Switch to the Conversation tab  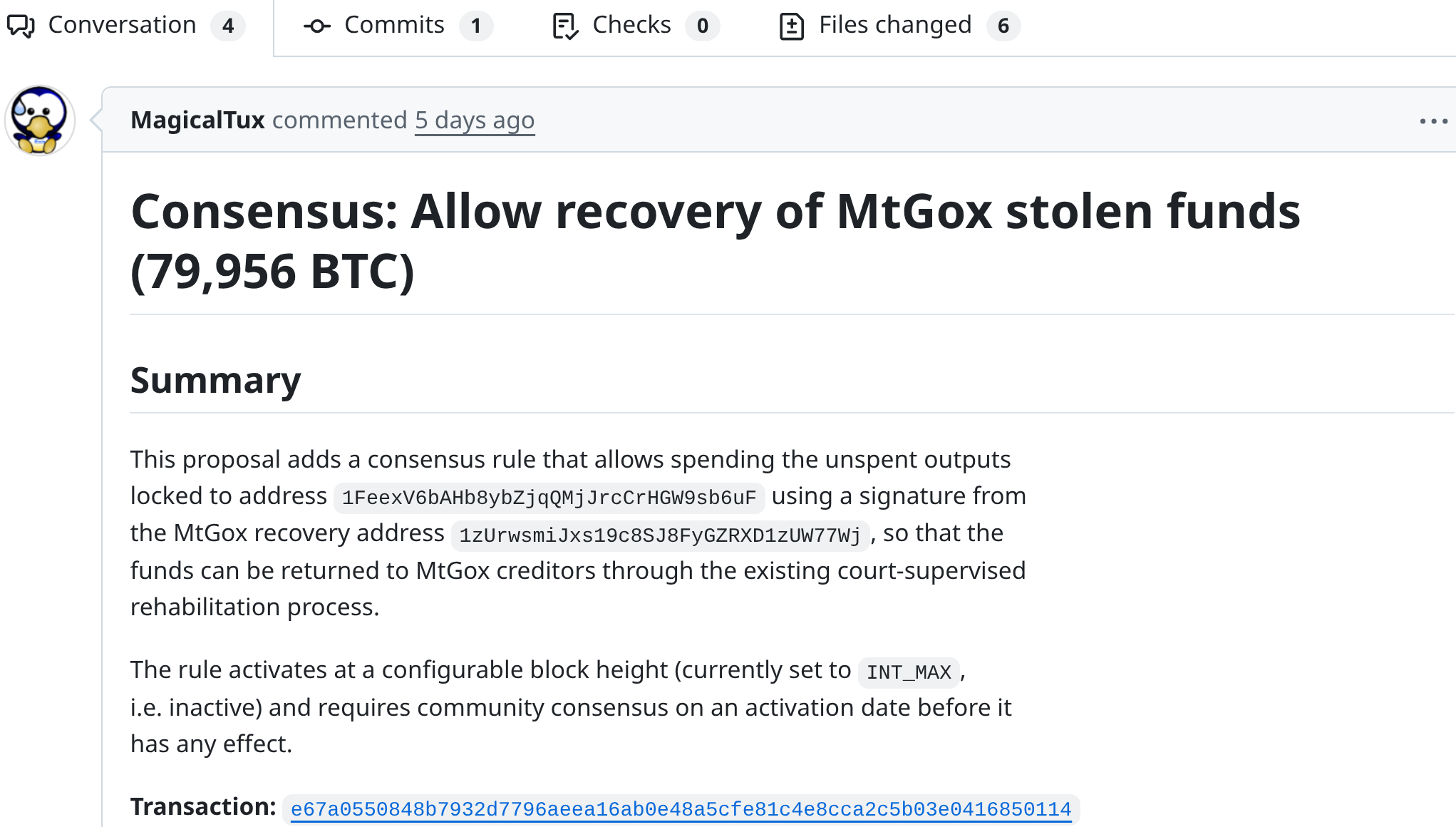(x=122, y=26)
